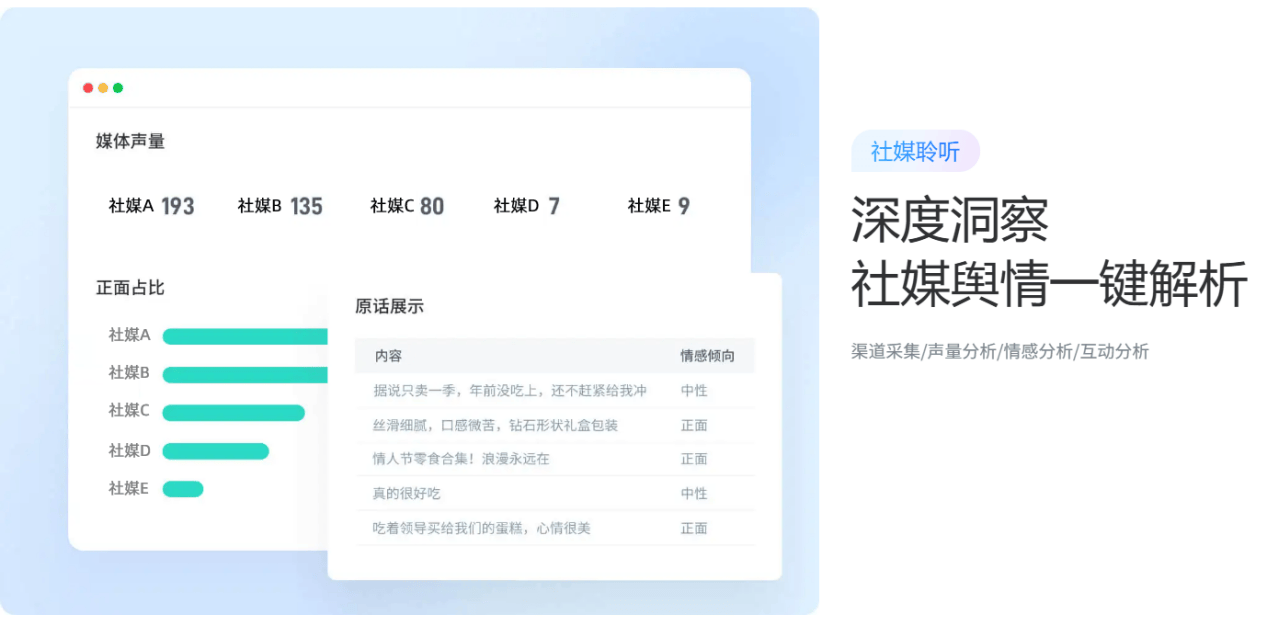Click the 社媒C positive ratio bar
The image size is (1267, 626).
tap(233, 412)
